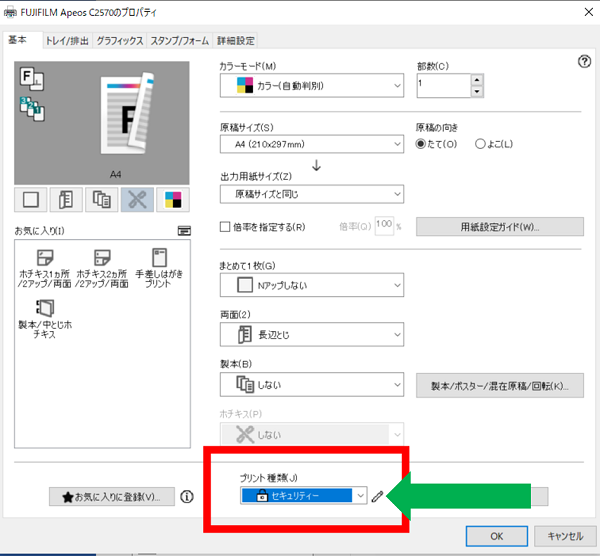Select たて orientation radio button

click(x=421, y=144)
